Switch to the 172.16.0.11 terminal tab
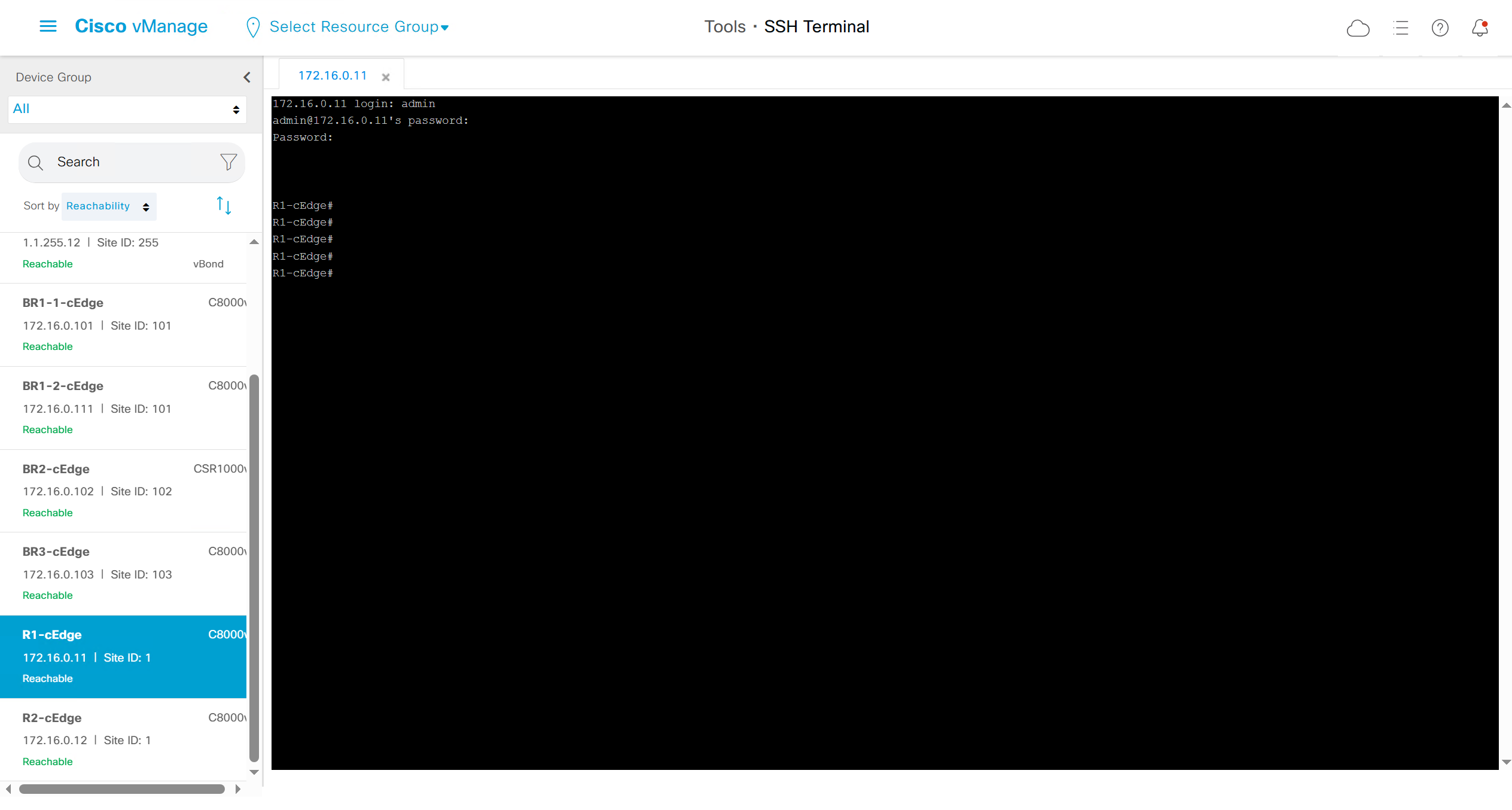1512x810 pixels. pos(333,76)
